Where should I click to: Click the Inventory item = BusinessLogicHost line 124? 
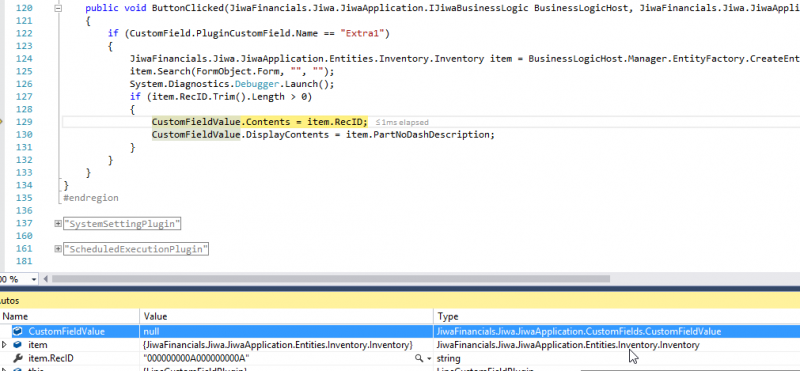(x=465, y=59)
